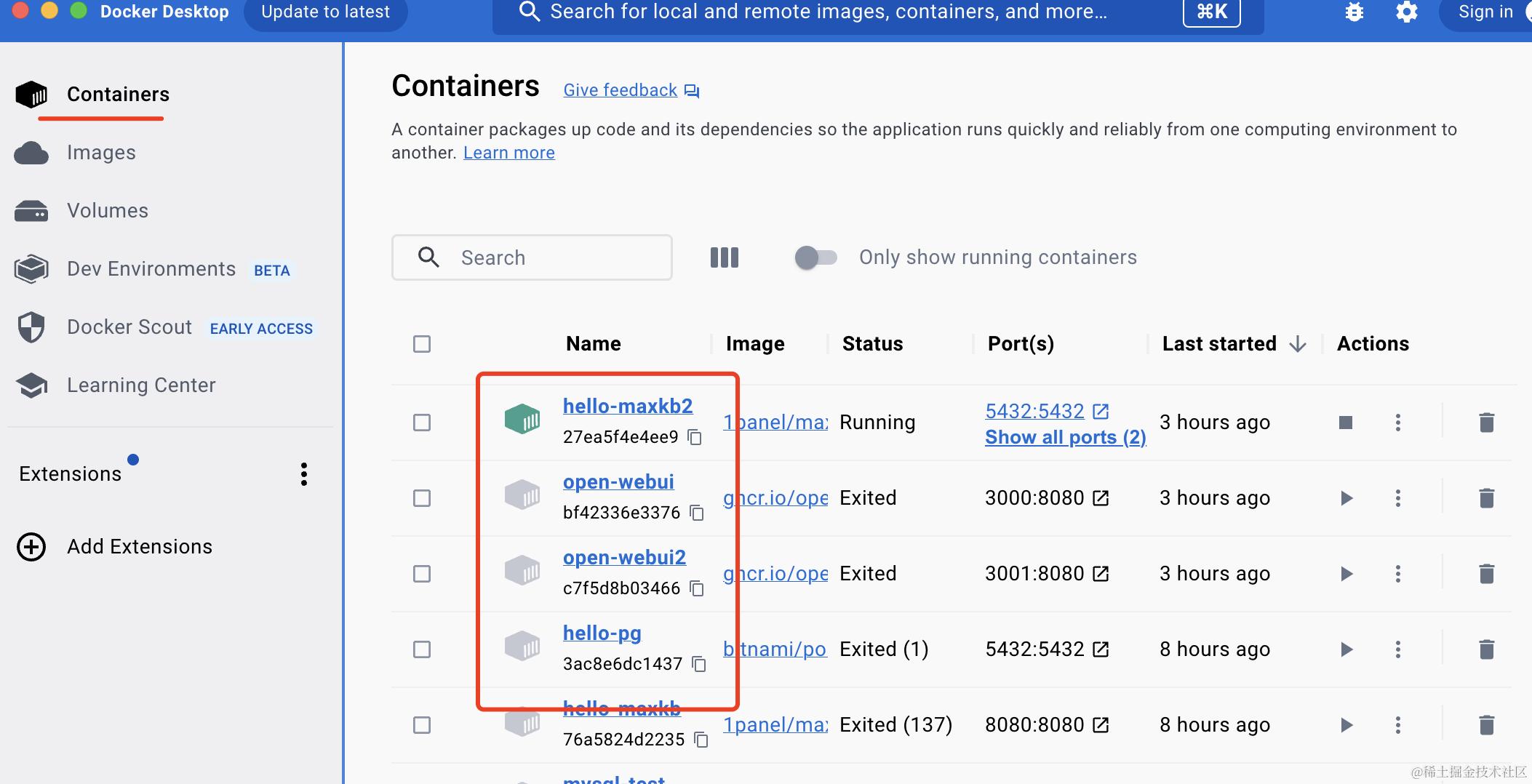The image size is (1532, 784).
Task: Start the open-webui container
Action: click(x=1347, y=498)
